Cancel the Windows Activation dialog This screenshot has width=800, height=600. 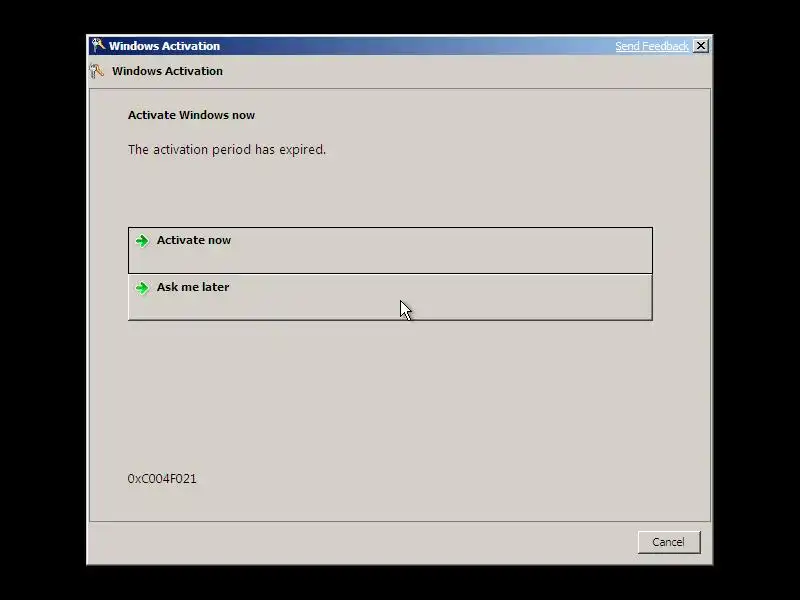pos(669,542)
